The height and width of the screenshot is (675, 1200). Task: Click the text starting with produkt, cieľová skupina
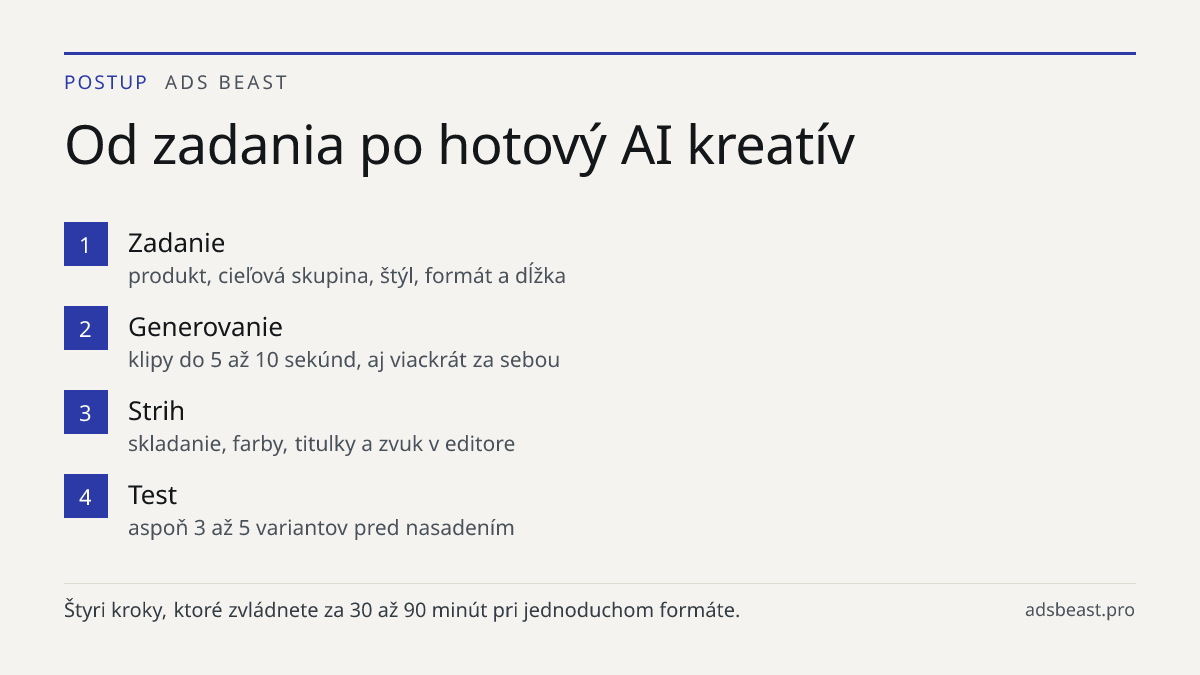[347, 276]
